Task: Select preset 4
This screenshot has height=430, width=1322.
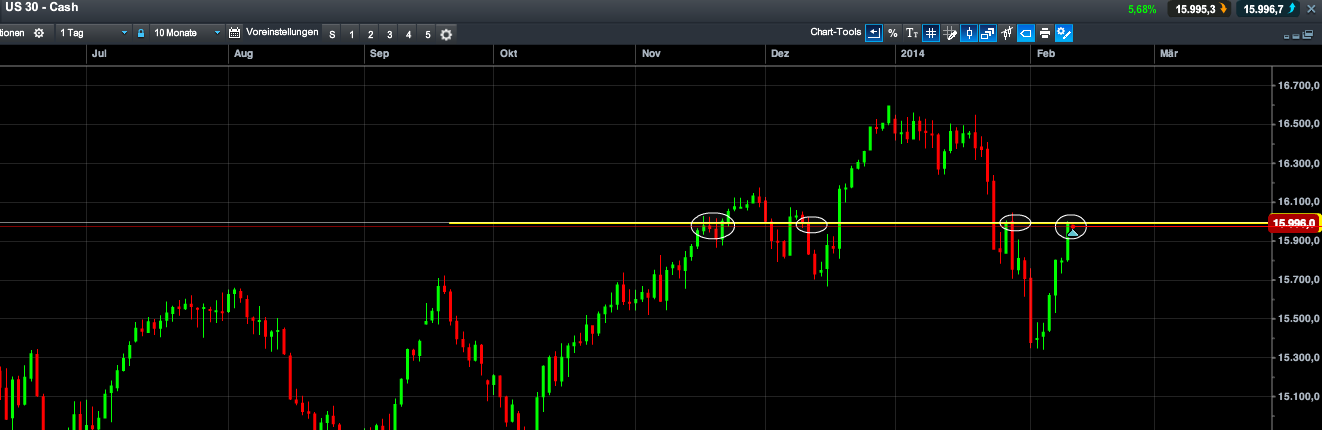Action: coord(408,34)
